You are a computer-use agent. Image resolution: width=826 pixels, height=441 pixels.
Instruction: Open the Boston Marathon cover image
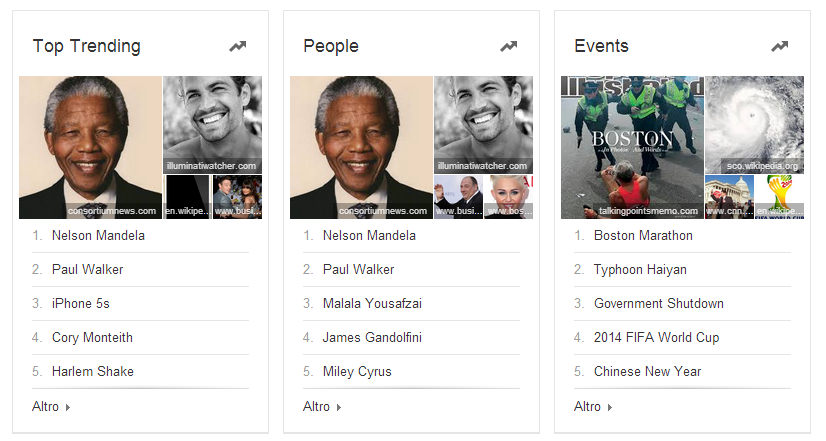[632, 147]
